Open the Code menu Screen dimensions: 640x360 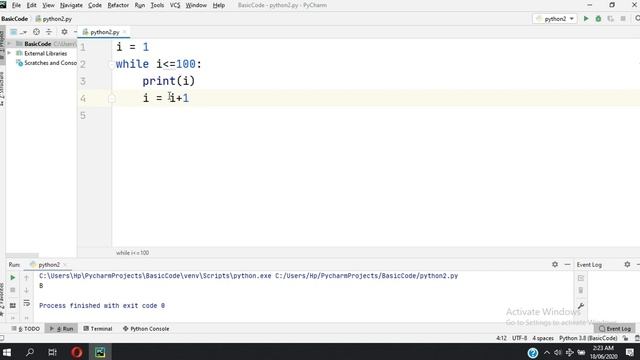95,5
